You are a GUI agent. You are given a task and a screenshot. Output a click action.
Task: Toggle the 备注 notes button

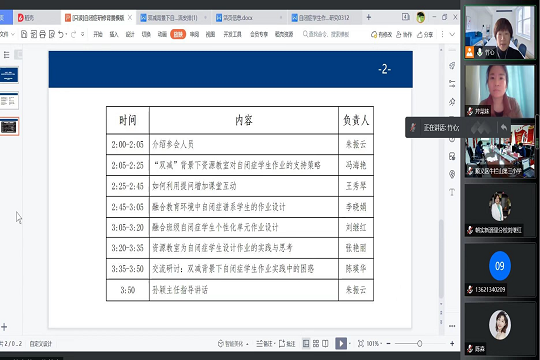265,343
